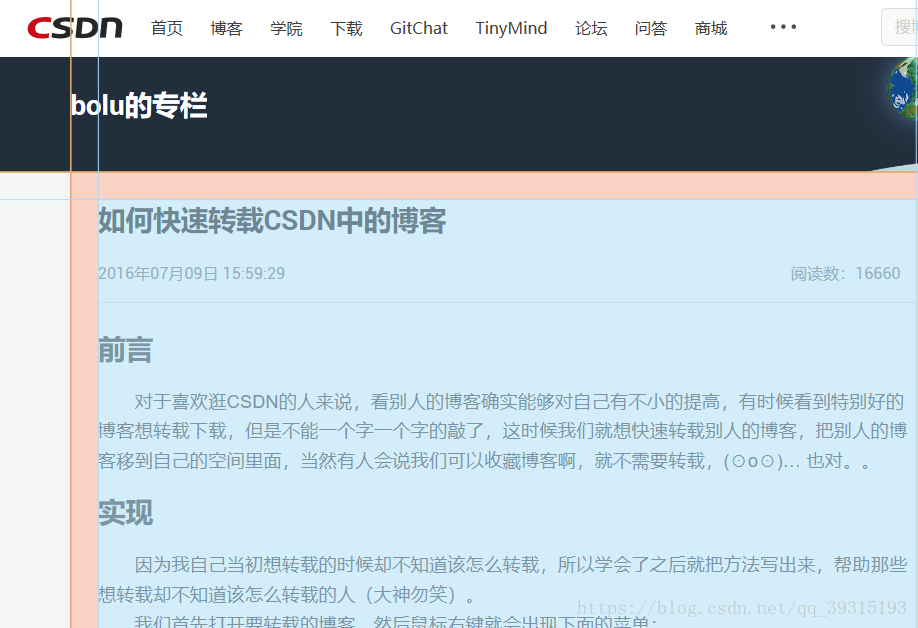Click the CSDN logo

tap(73, 27)
